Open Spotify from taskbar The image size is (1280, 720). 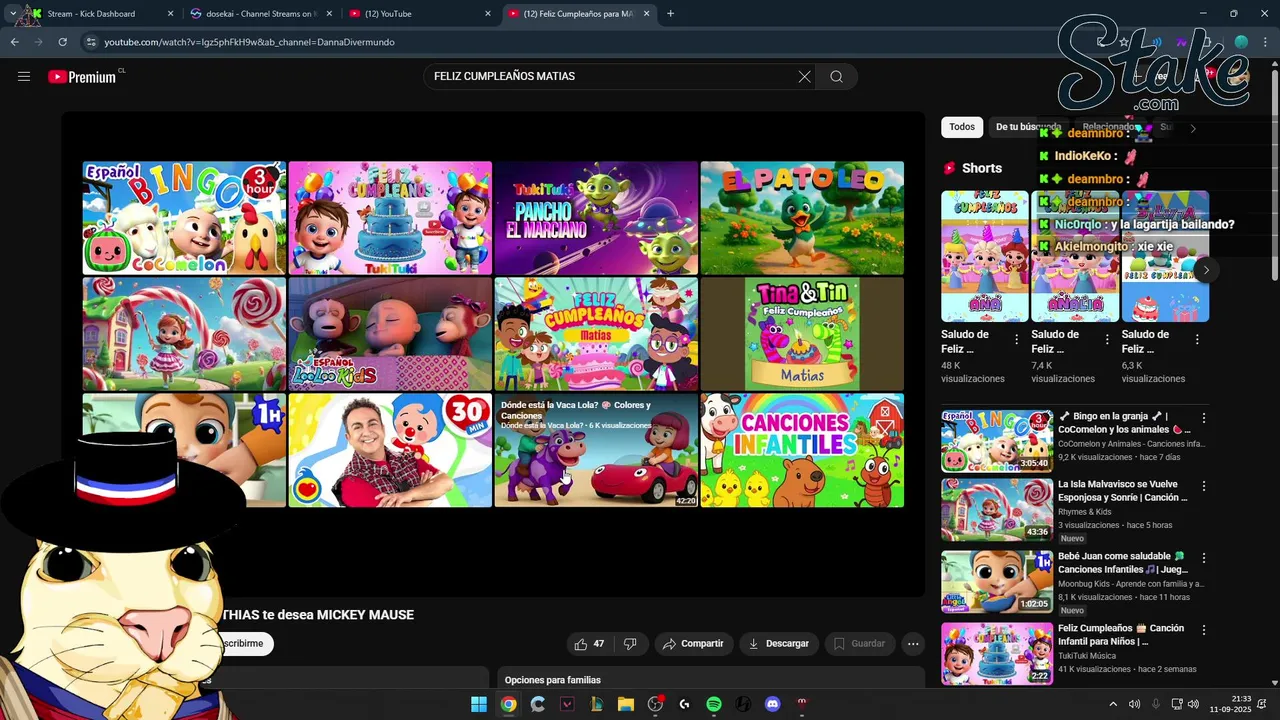[x=713, y=704]
